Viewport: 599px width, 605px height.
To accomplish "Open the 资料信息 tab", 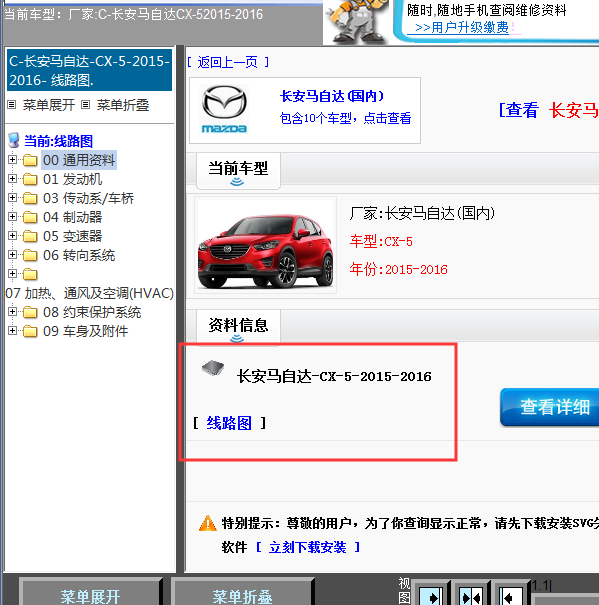I will pyautogui.click(x=238, y=327).
